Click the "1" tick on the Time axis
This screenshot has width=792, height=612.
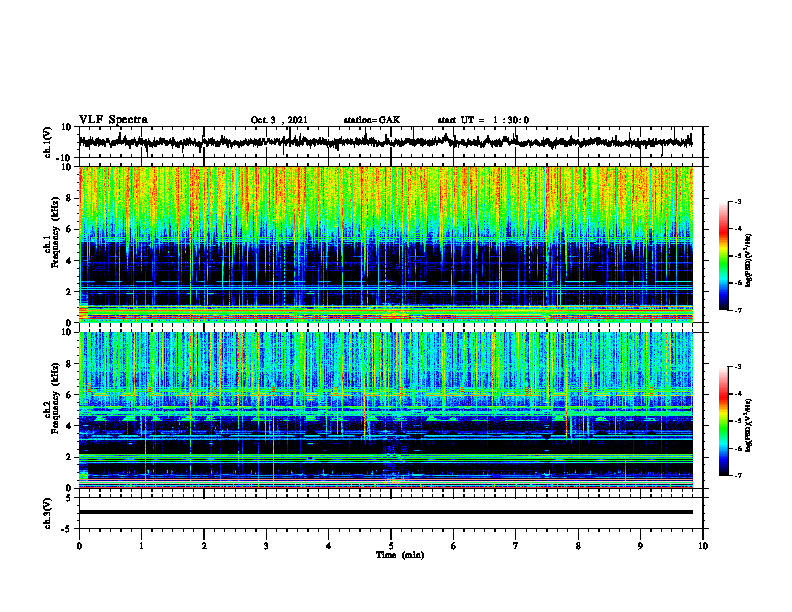141,546
